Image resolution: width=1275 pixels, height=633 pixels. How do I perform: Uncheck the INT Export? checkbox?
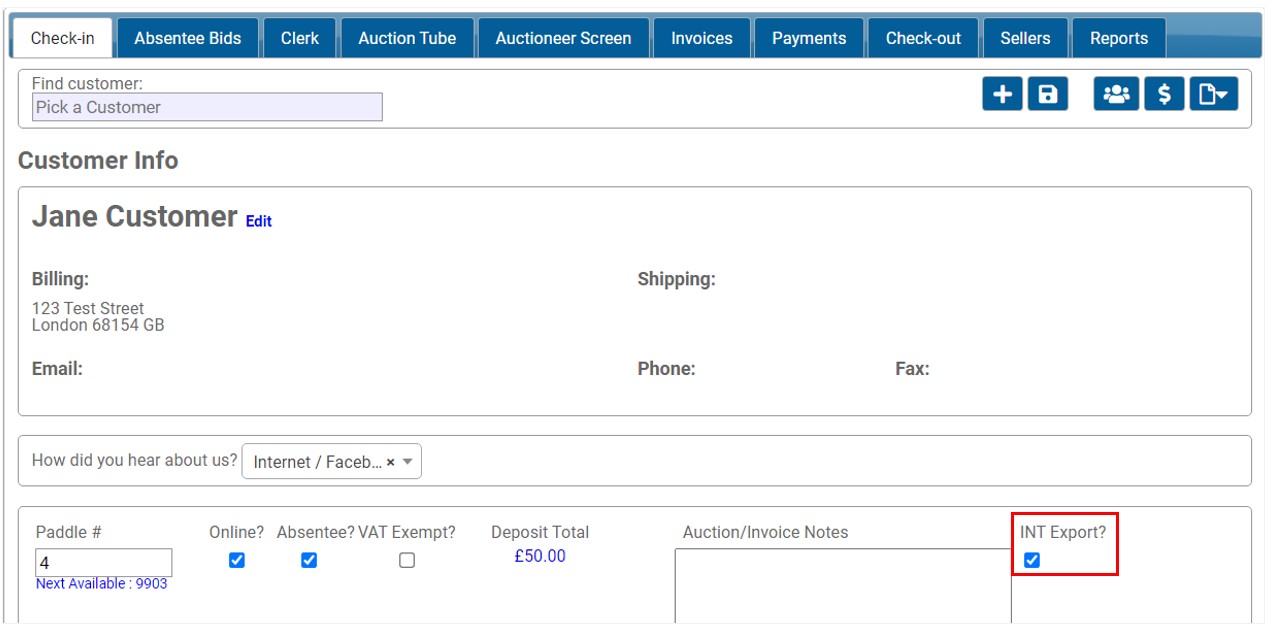tap(1032, 560)
